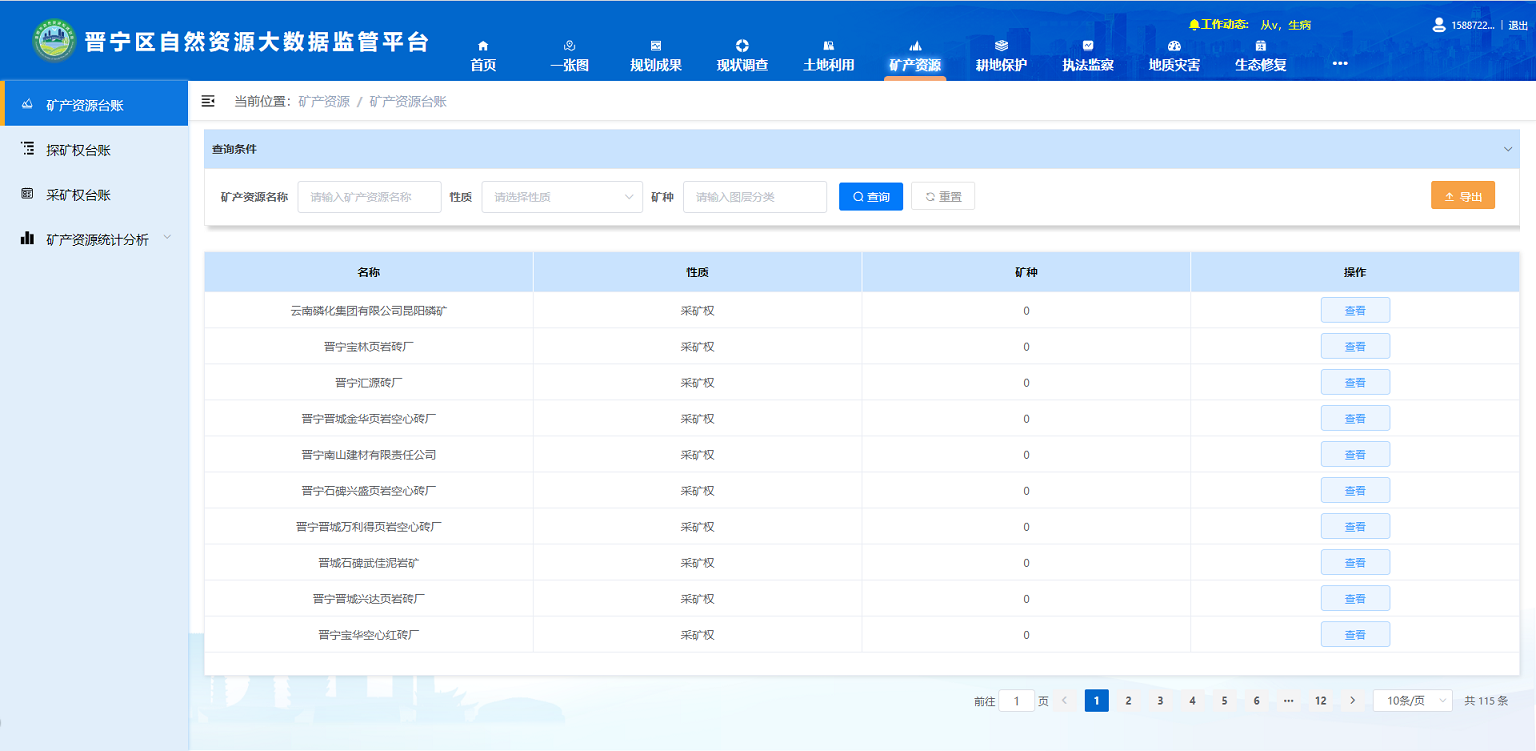Switch to the 执法监察 tab
1536x751 pixels.
coord(1088,65)
